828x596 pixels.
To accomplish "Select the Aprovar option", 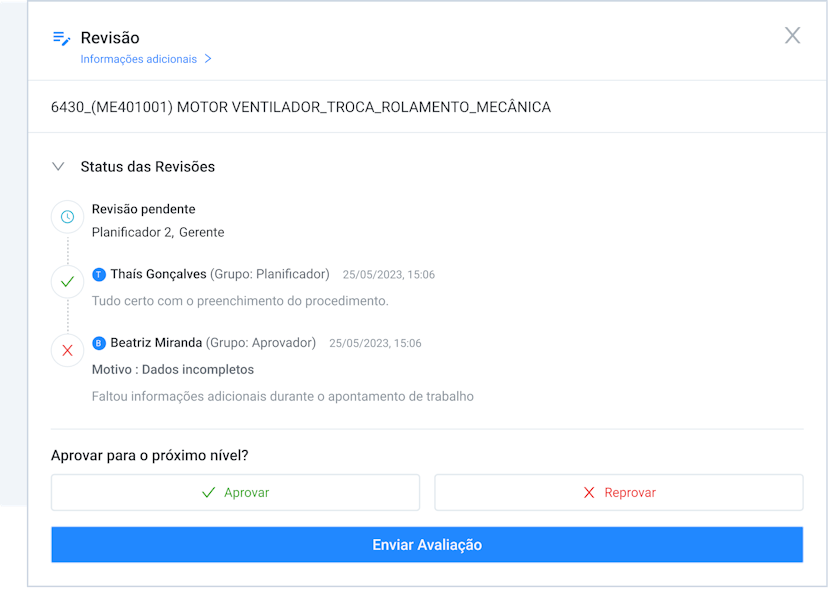I will [236, 493].
